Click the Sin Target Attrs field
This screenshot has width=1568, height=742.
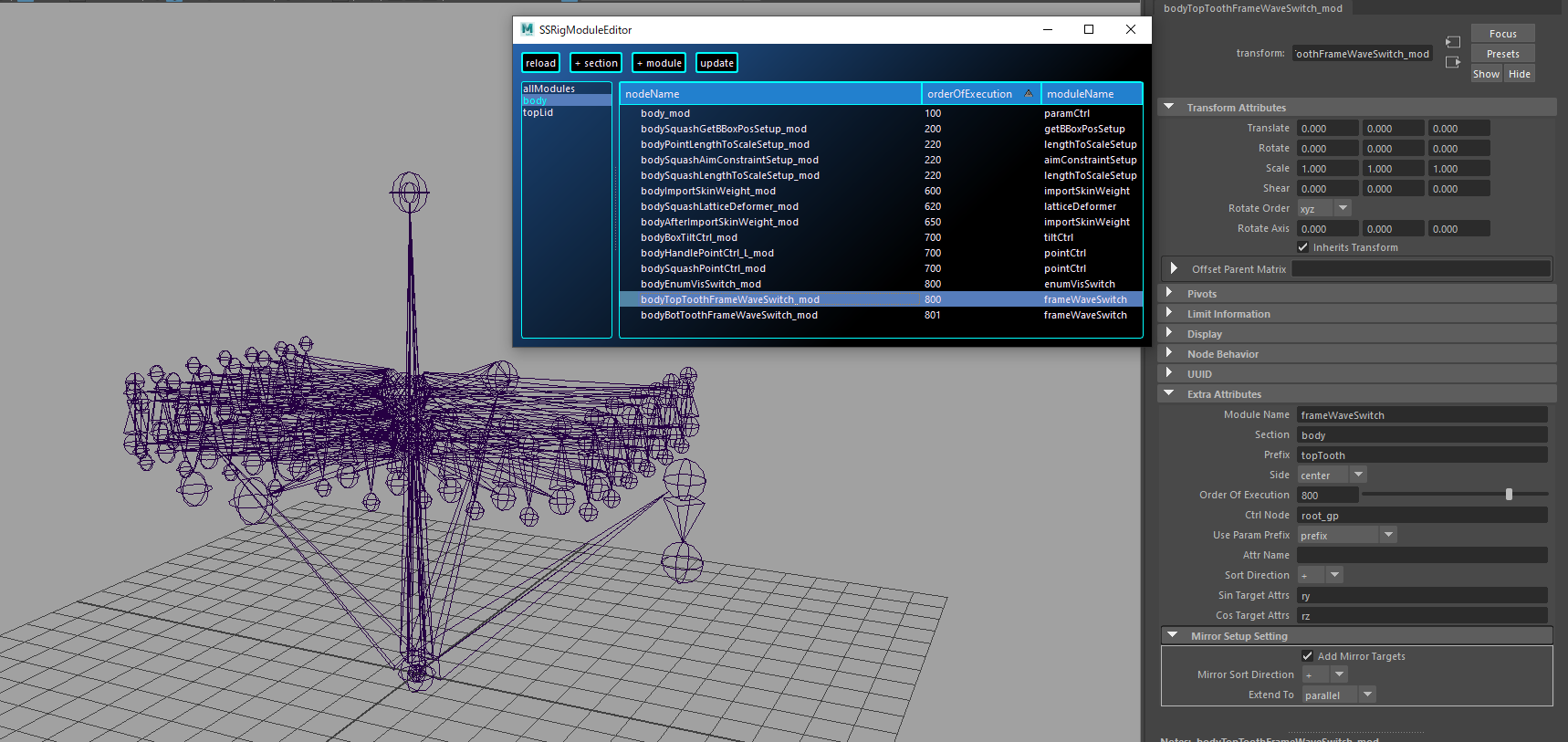1422,595
